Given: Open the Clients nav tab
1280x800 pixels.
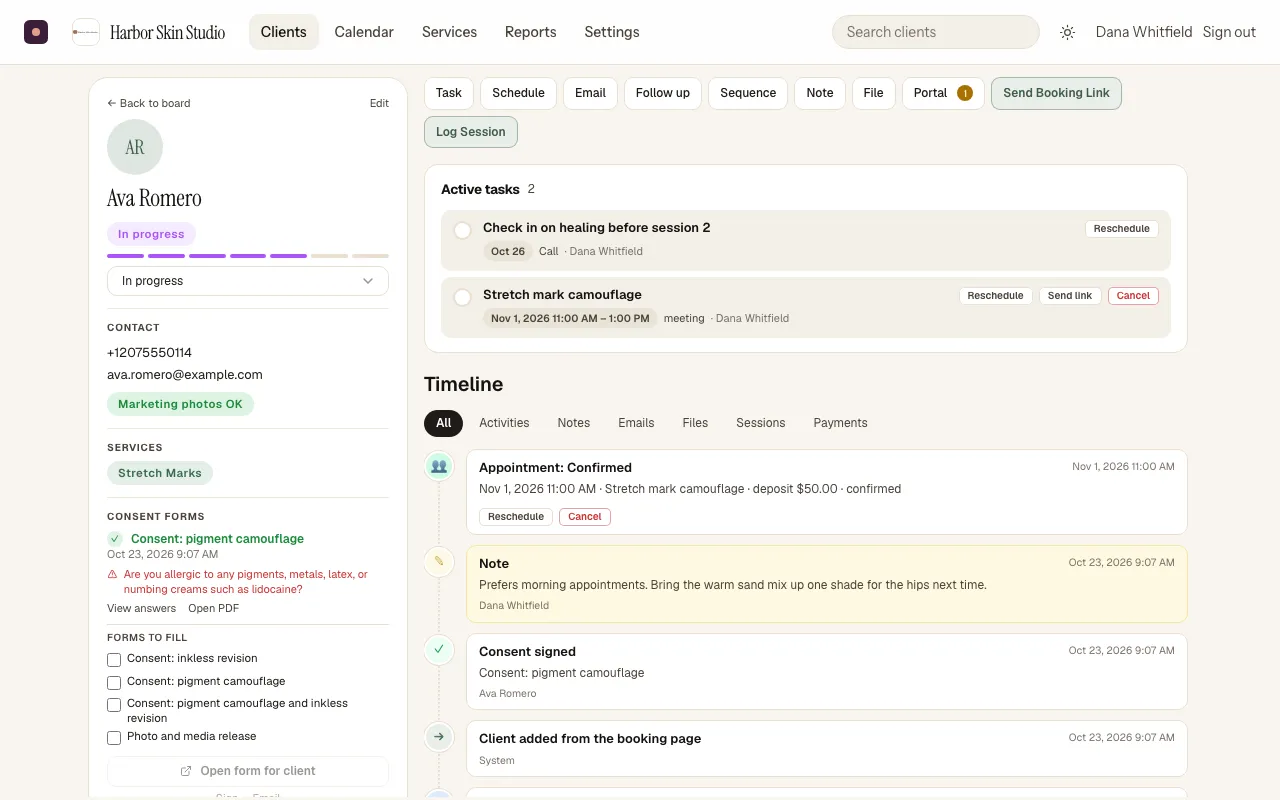Looking at the screenshot, I should tap(284, 32).
